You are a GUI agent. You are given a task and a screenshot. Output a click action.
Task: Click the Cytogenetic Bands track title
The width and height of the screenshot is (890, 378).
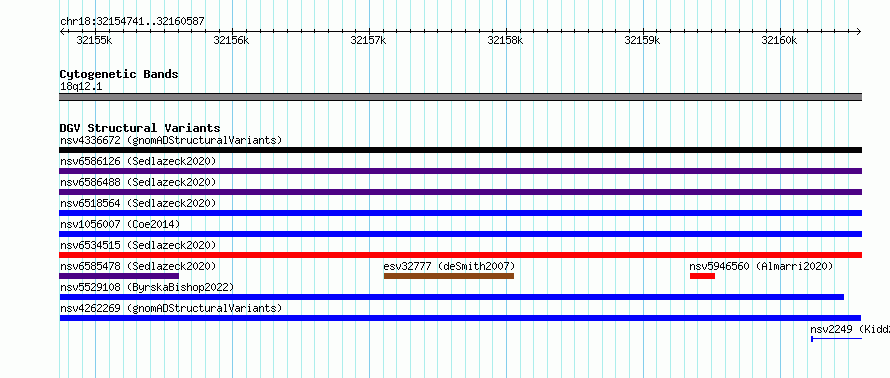pos(119,74)
